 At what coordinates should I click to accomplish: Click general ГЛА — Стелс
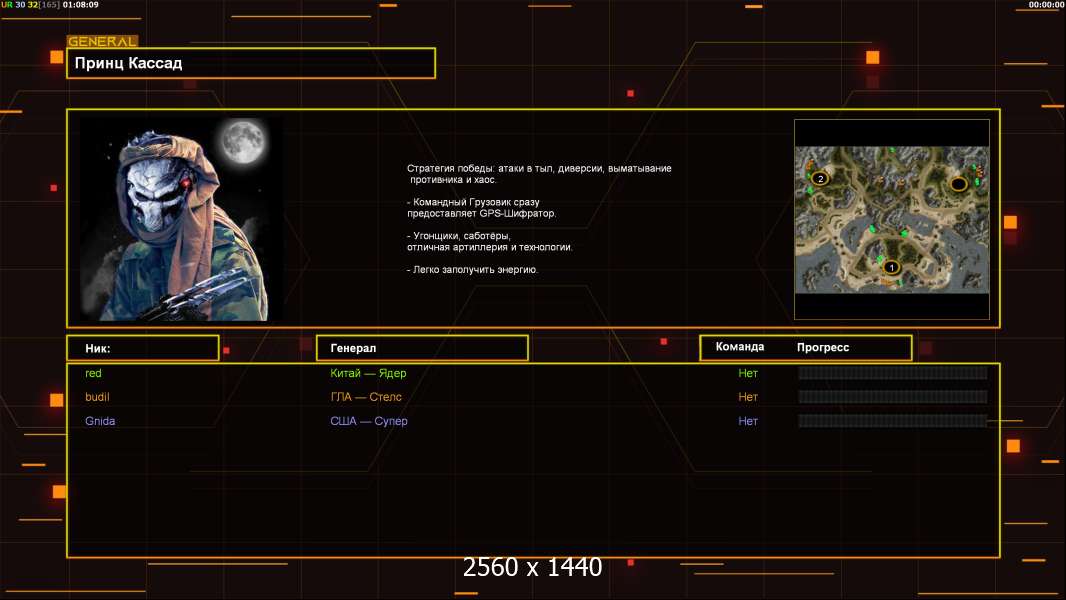[x=366, y=397]
